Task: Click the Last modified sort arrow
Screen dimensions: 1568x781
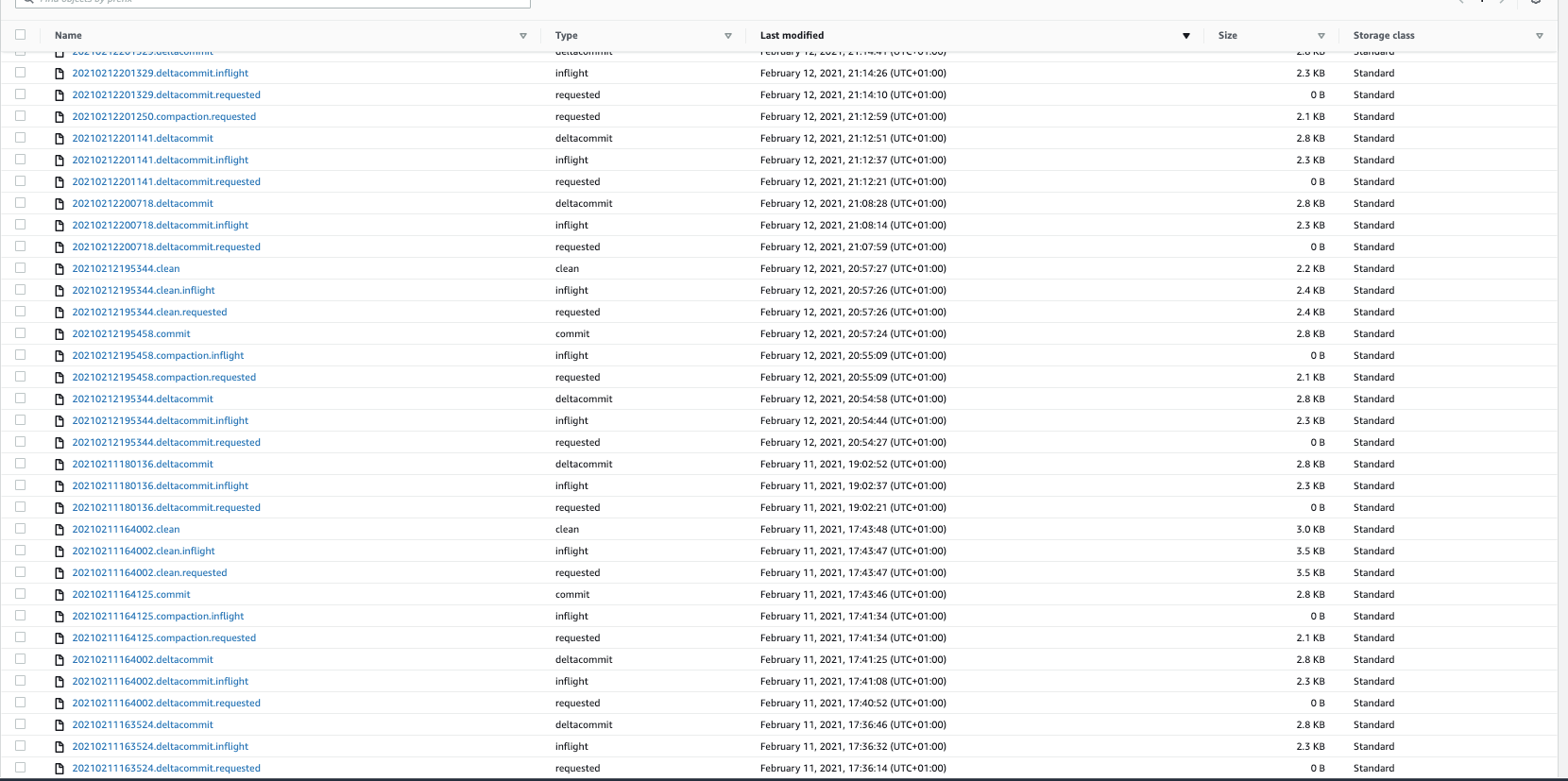Action: pyautogui.click(x=1186, y=36)
